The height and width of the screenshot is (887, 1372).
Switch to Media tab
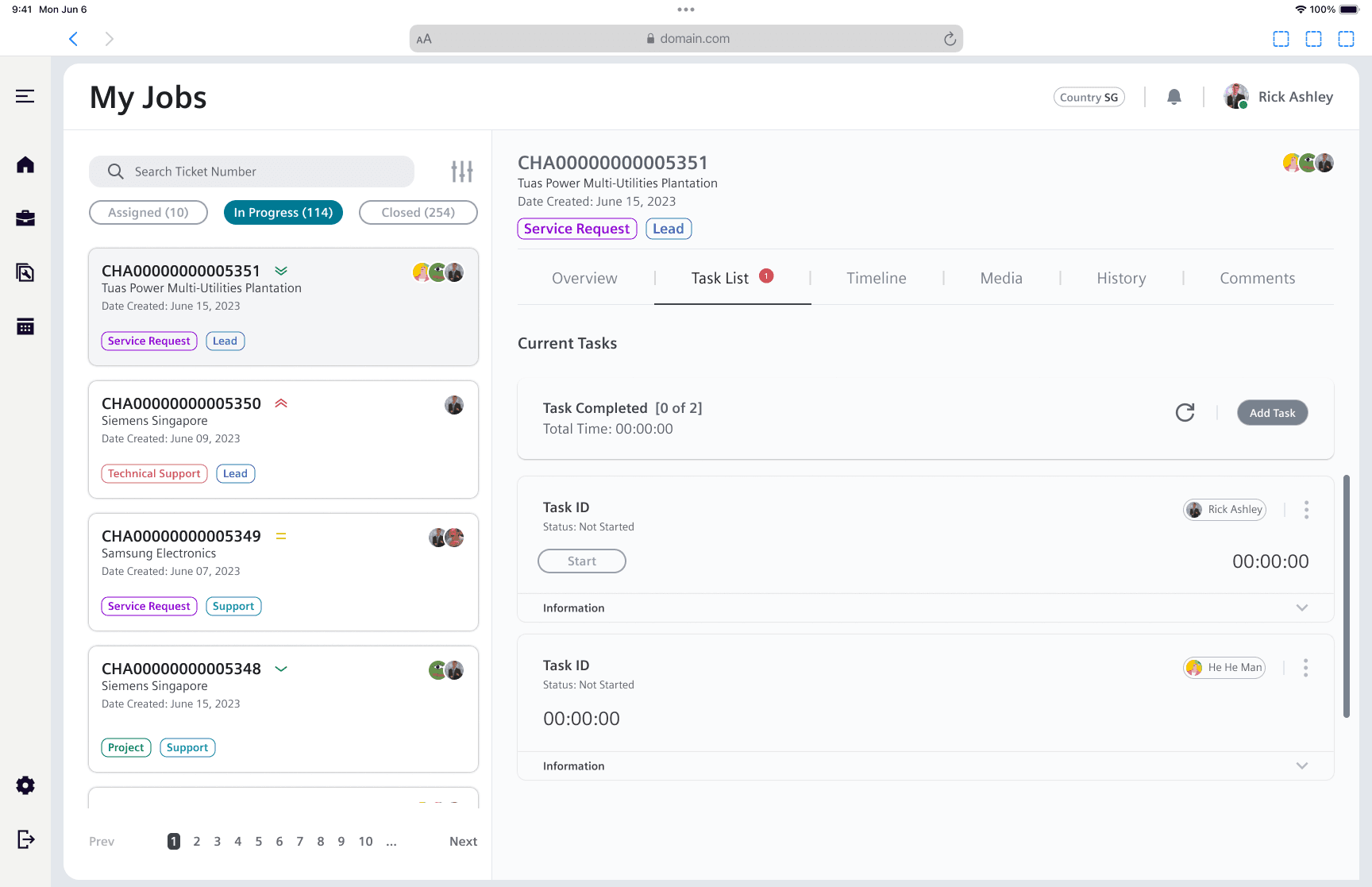click(x=1001, y=279)
